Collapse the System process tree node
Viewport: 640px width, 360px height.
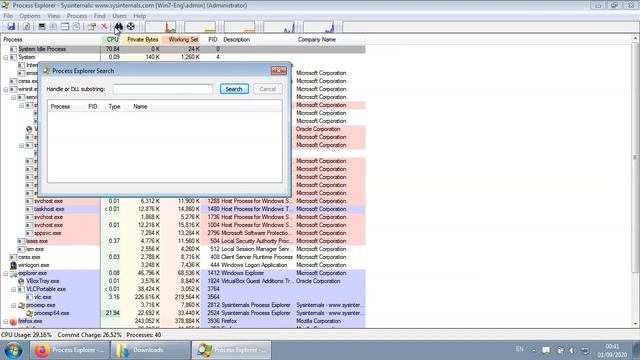[6, 57]
